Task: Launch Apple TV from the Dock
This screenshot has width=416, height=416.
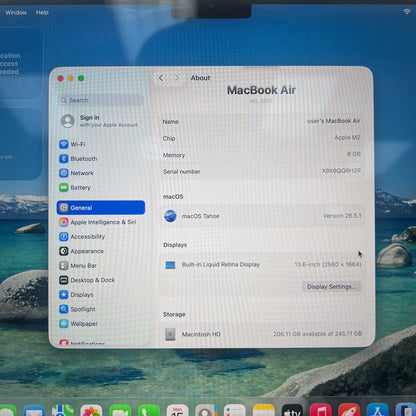Action: (x=292, y=411)
